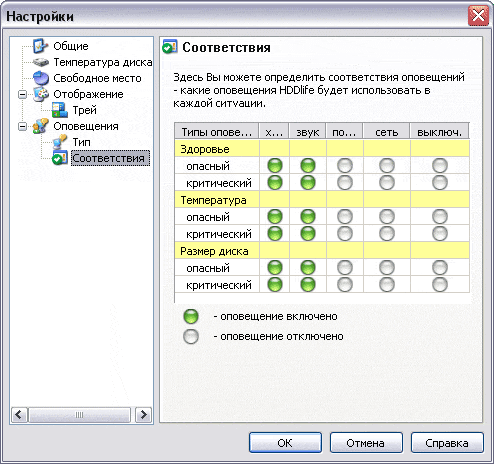Collapse the Оповещения tree branch
This screenshot has width=494, height=464.
(22, 126)
